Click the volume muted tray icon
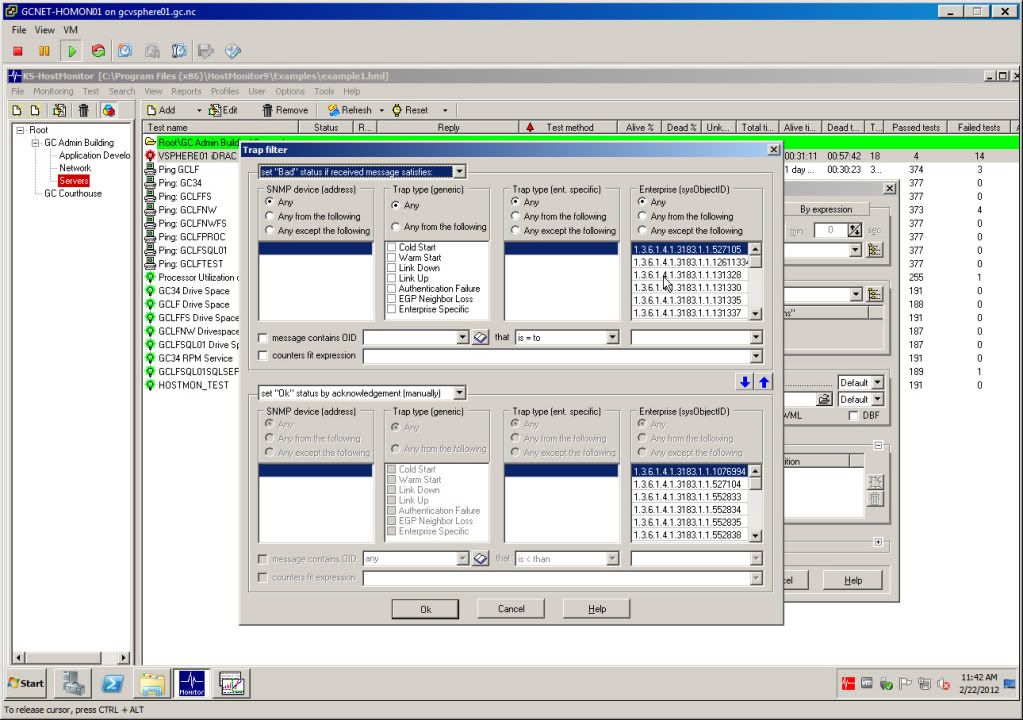 [943, 683]
